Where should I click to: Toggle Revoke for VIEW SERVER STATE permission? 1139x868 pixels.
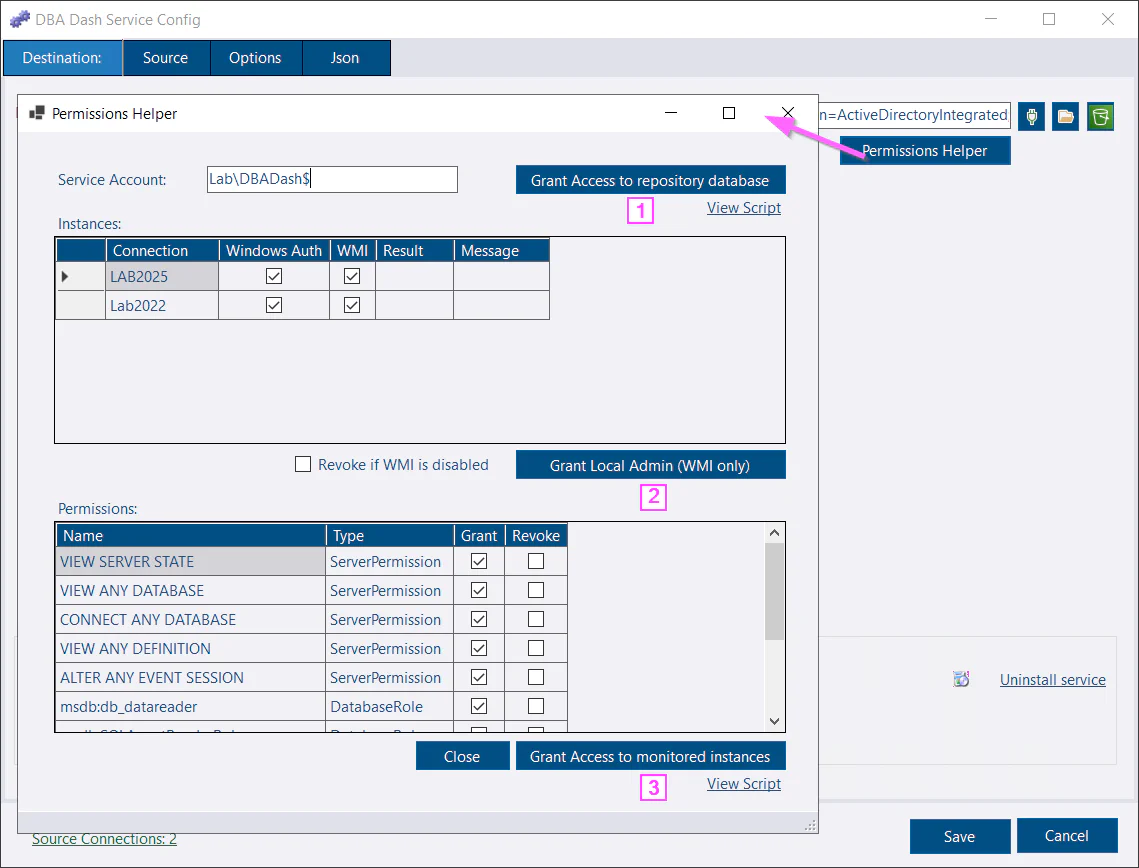point(535,561)
